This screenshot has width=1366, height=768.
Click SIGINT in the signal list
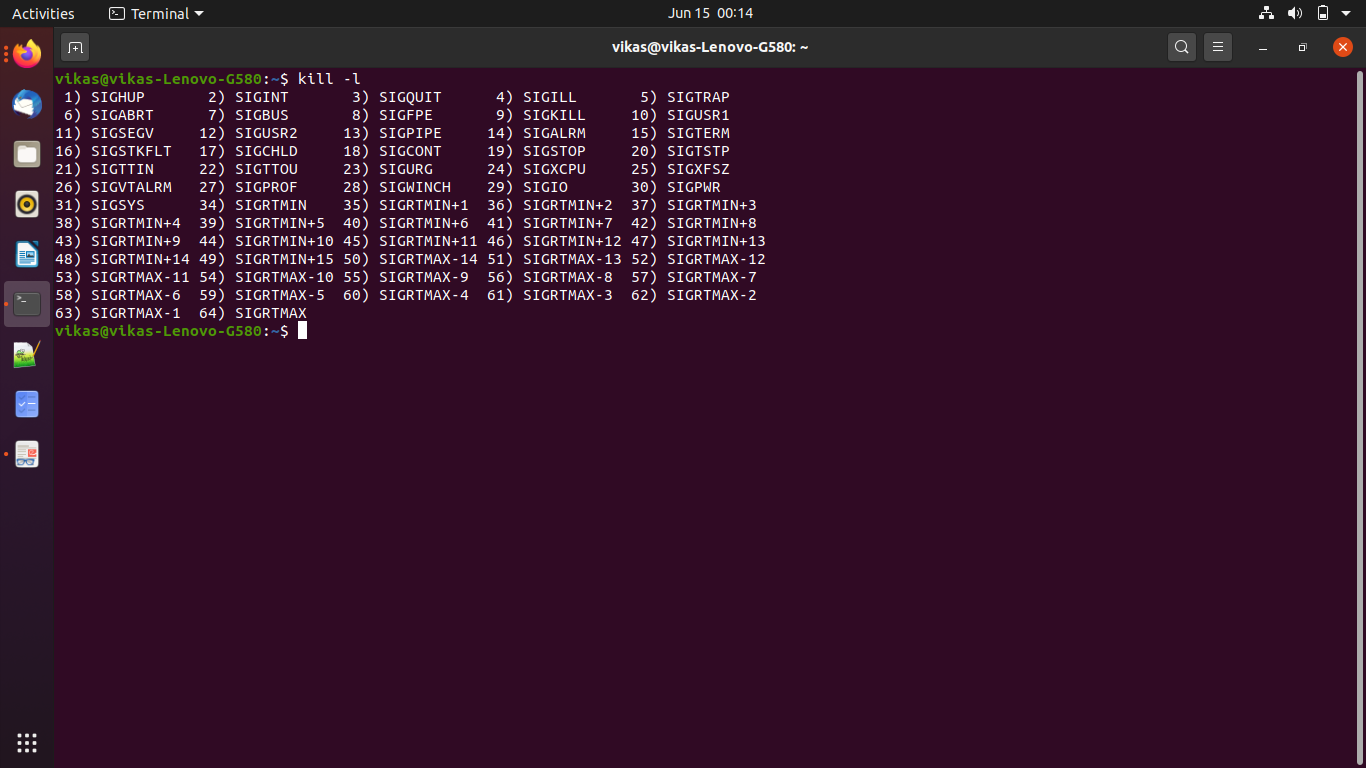[x=262, y=97]
